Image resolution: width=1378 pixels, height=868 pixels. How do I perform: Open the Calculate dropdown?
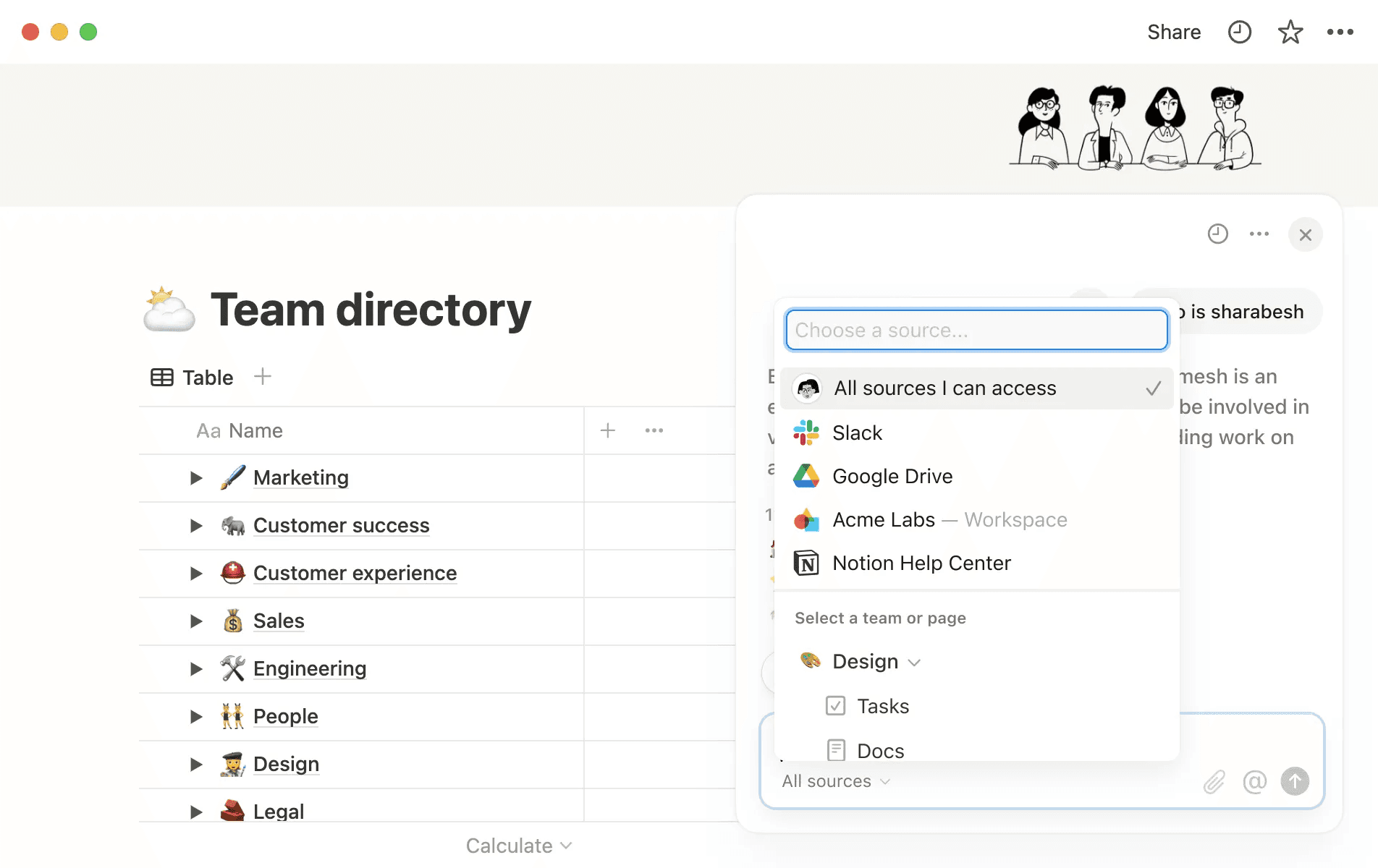[x=518, y=846]
